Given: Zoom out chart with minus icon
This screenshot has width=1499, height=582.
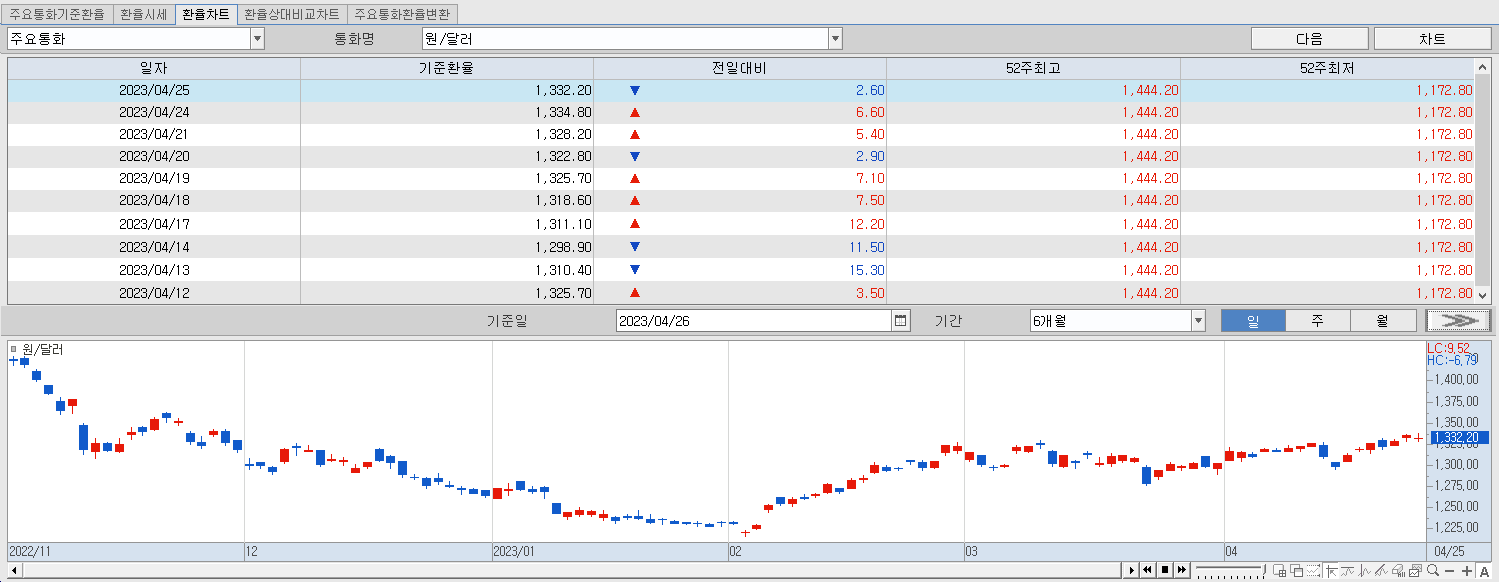Looking at the screenshot, I should pos(1449,571).
